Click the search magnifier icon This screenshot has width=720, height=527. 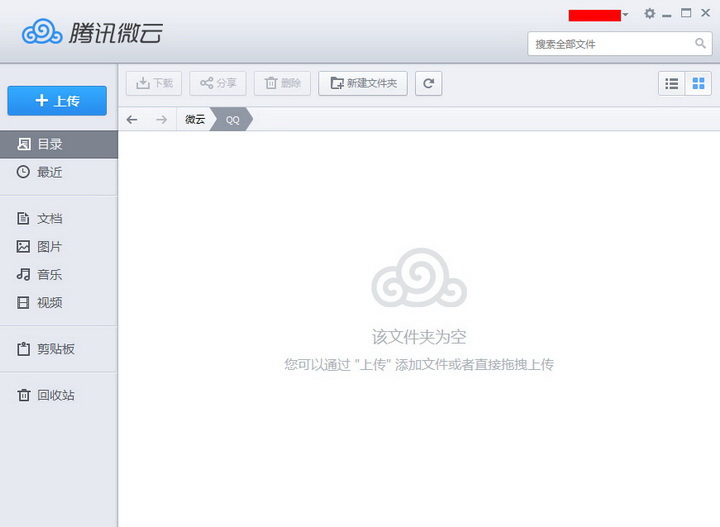pyautogui.click(x=700, y=44)
